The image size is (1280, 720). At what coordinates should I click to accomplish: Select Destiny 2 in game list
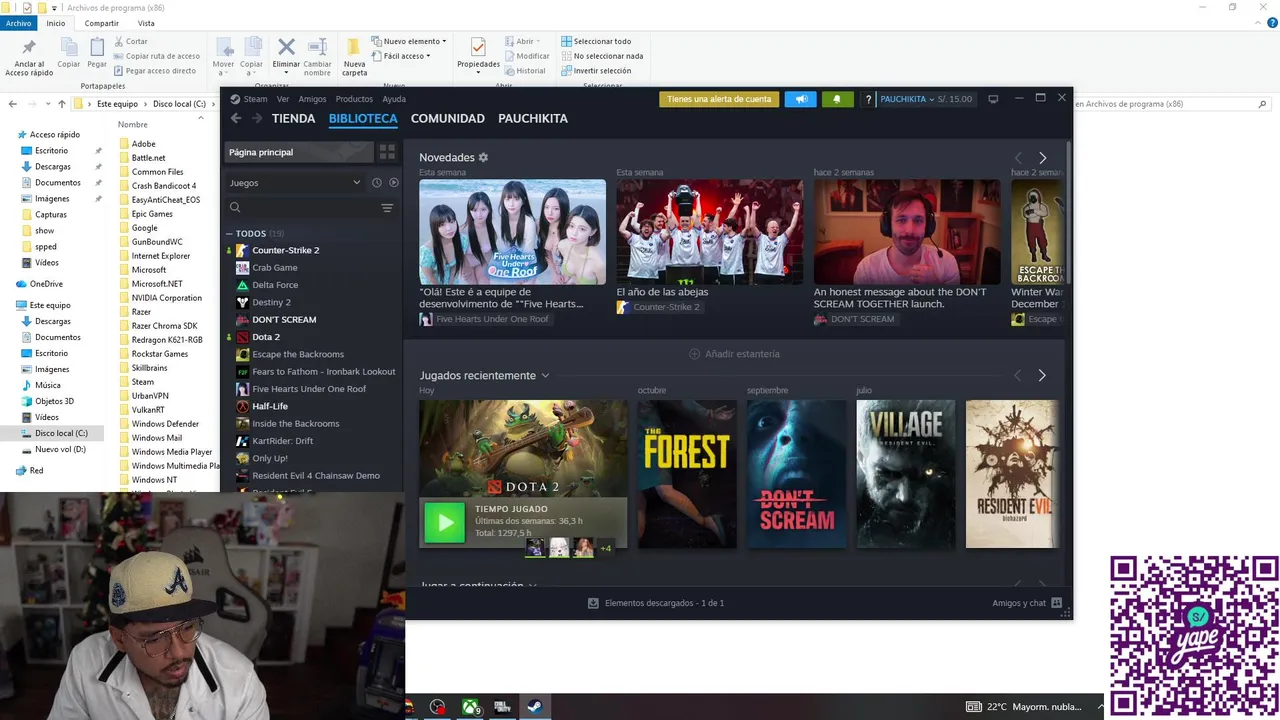[271, 302]
